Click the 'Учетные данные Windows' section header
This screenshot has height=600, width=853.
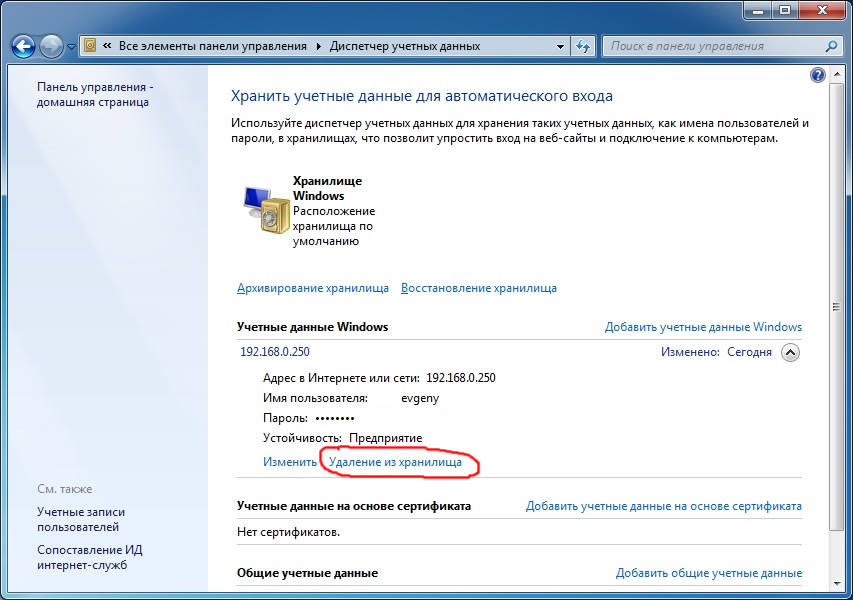tap(312, 327)
